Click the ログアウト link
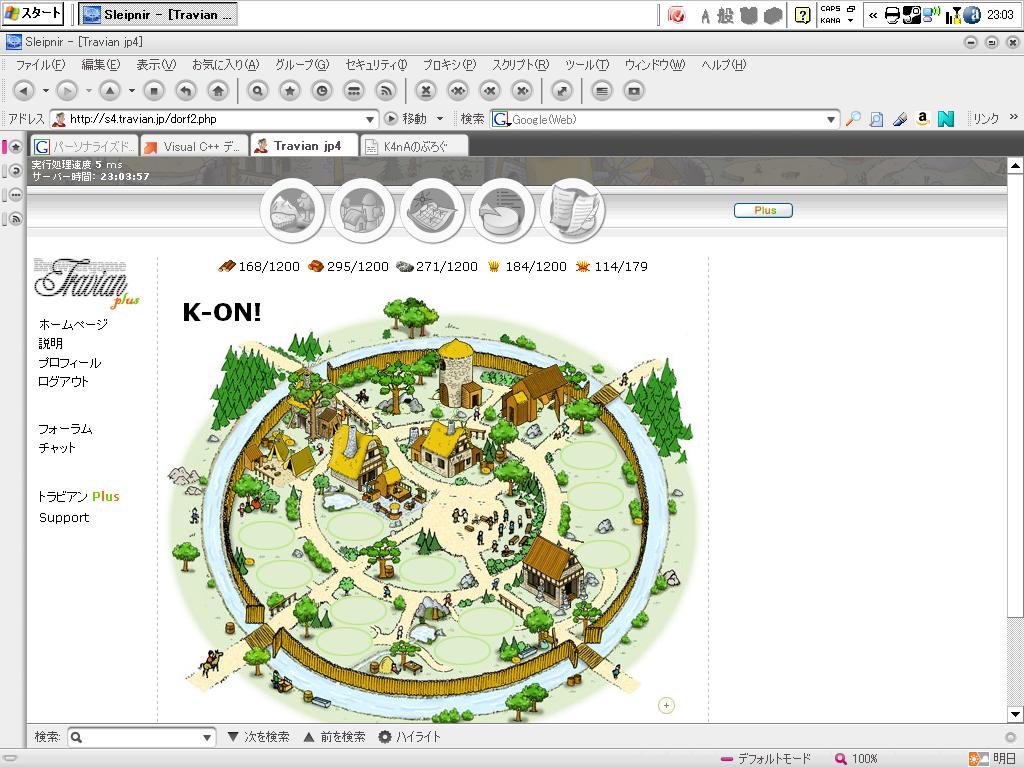The image size is (1024, 768). click(63, 381)
